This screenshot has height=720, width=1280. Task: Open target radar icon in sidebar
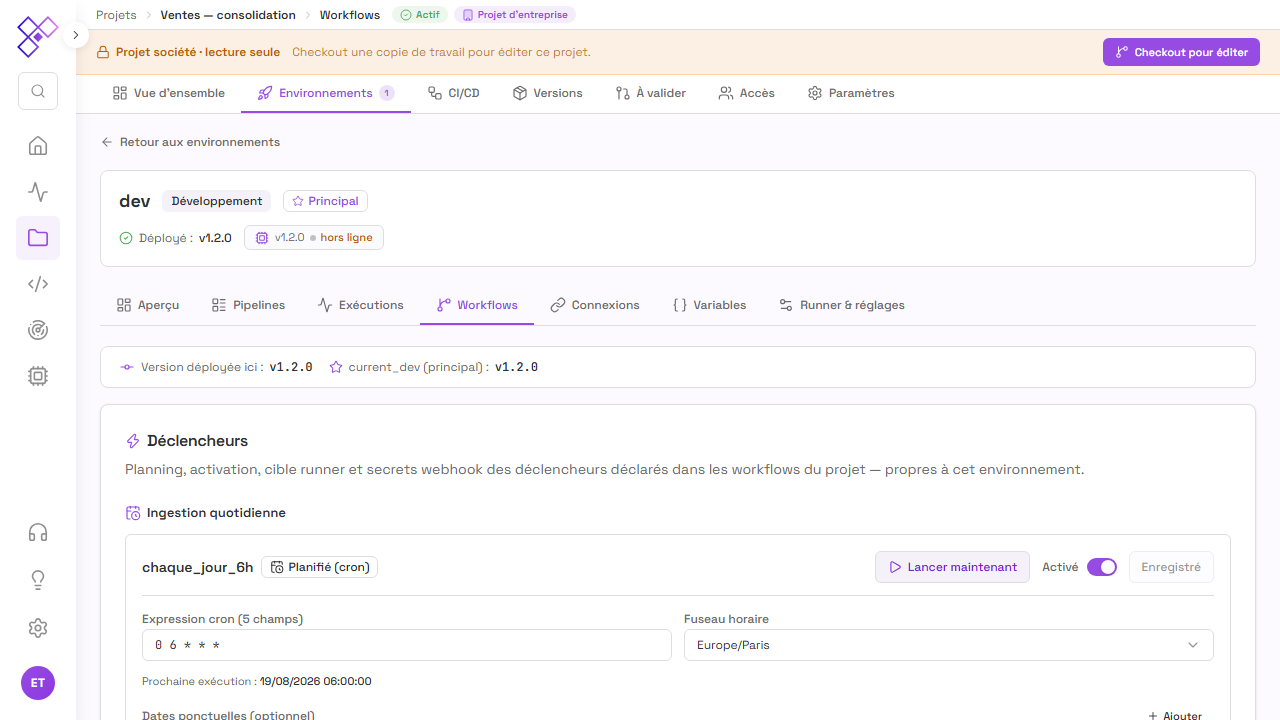(38, 330)
